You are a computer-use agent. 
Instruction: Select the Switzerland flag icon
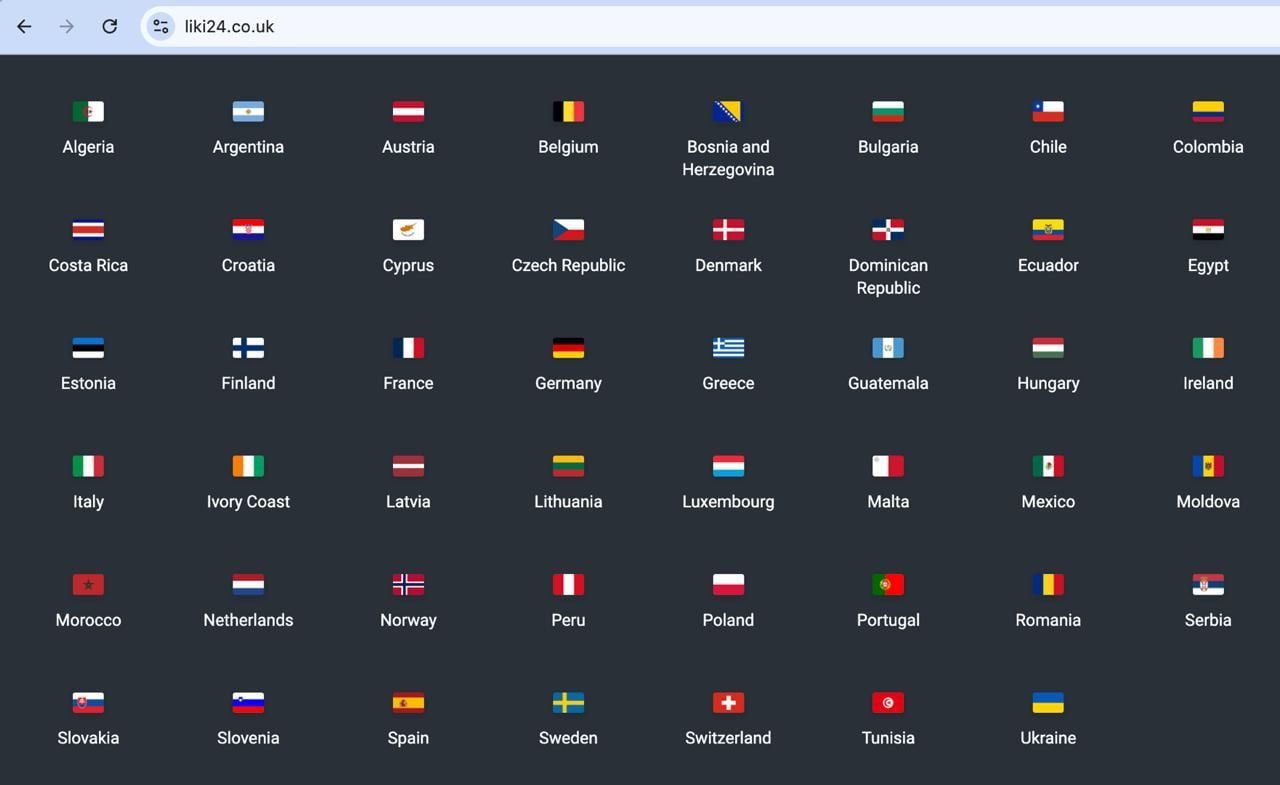point(728,703)
